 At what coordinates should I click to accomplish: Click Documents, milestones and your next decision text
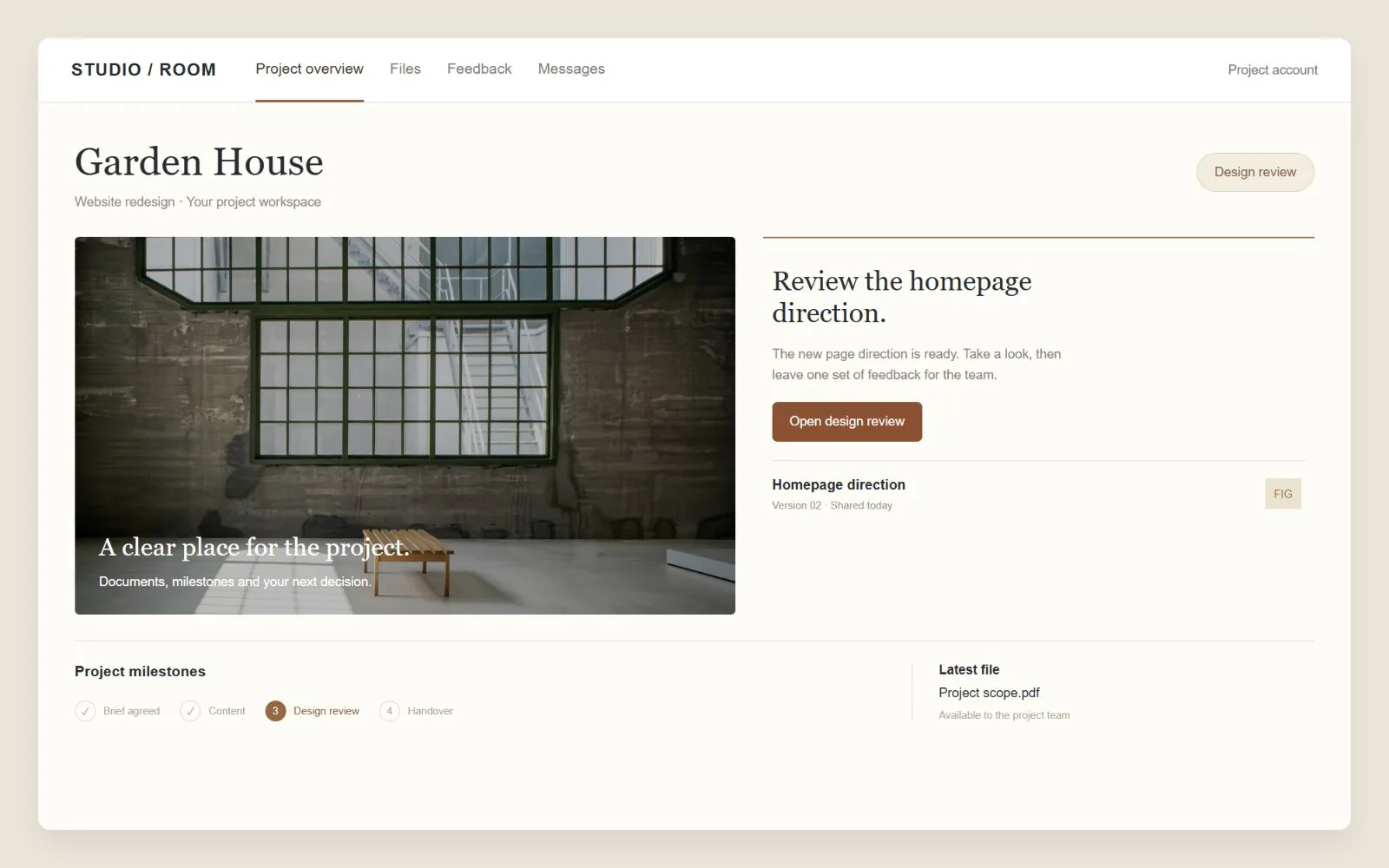(234, 582)
